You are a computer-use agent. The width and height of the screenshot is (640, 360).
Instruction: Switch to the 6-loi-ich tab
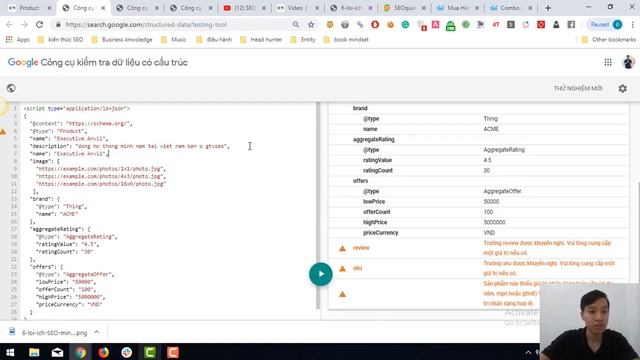pyautogui.click(x=351, y=8)
